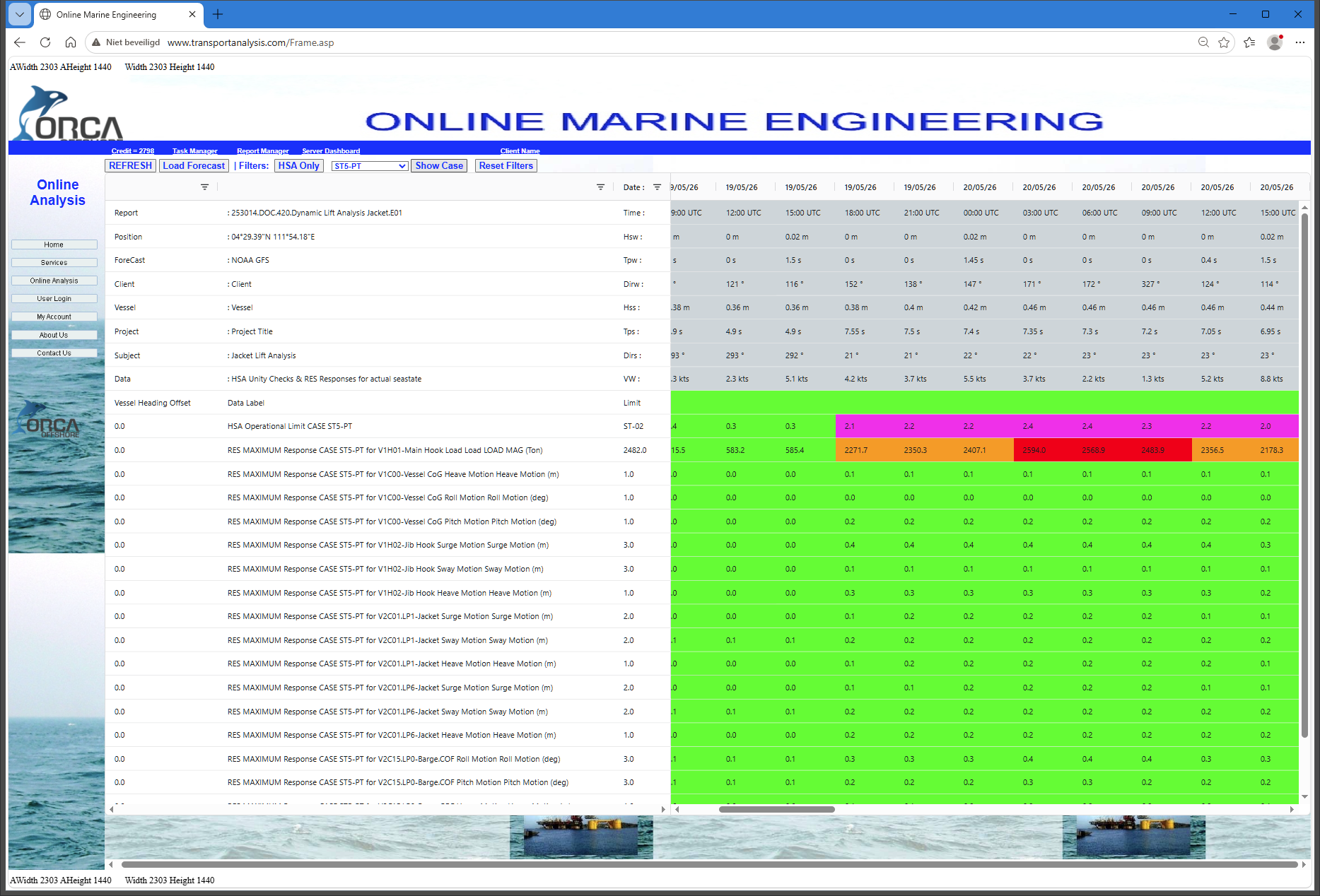Click the page bottom horizontal scrollbar
The height and width of the screenshot is (896, 1320).
(709, 864)
